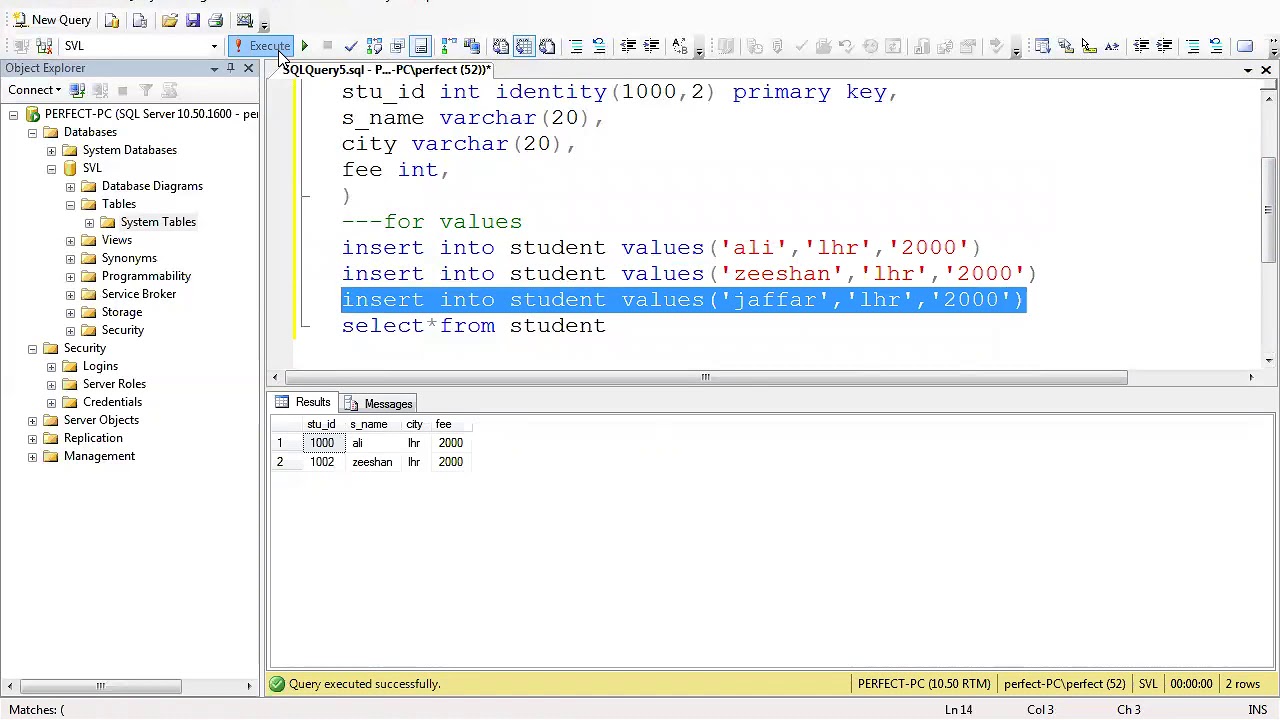1280x720 pixels.
Task: Open the Connect dropdown in Object Explorer
Action: pyautogui.click(x=35, y=90)
